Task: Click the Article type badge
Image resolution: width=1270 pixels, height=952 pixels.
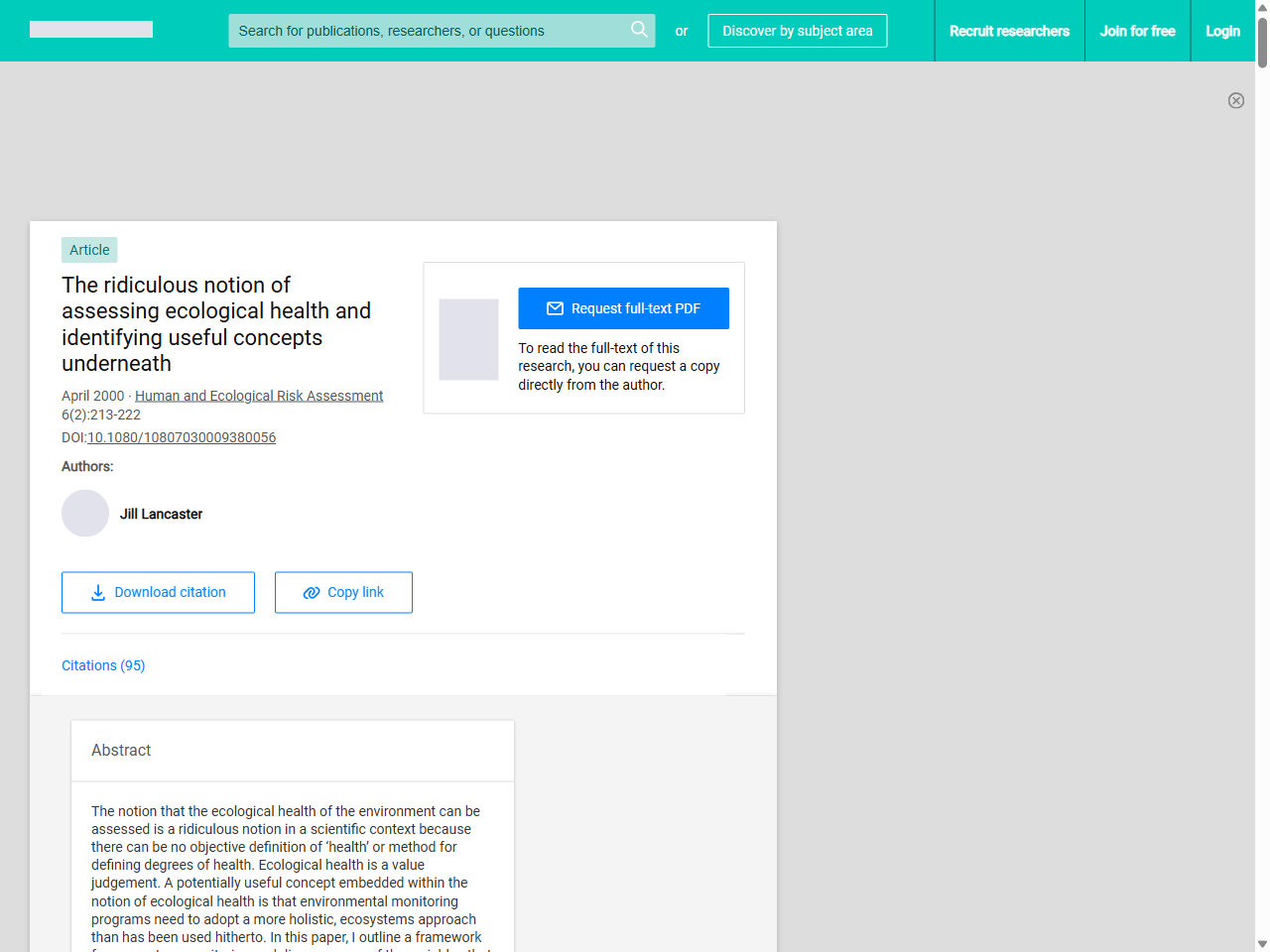Action: click(89, 250)
